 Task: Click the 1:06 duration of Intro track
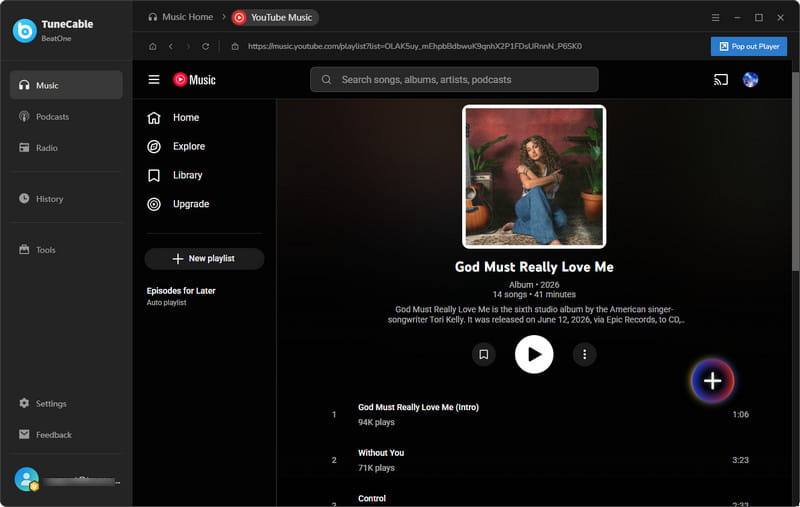click(x=740, y=414)
